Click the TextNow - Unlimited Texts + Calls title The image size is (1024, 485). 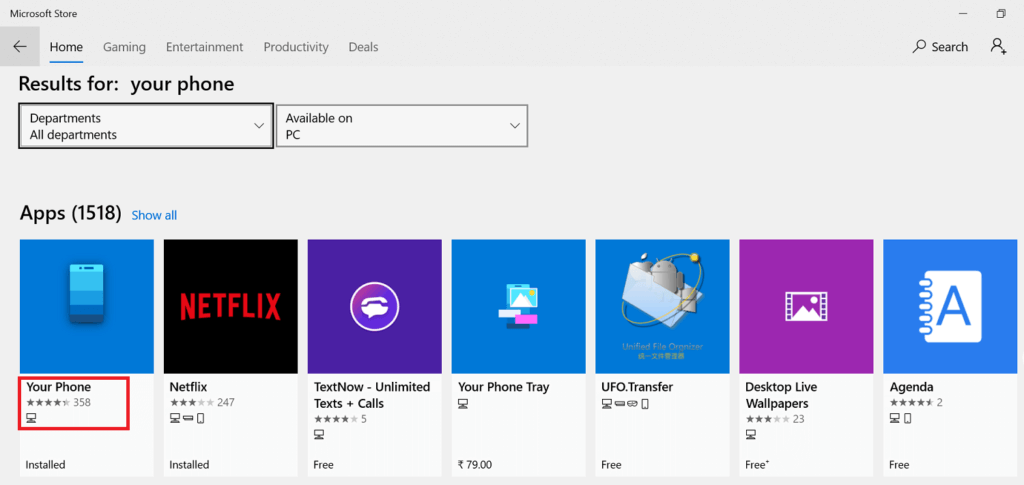click(x=372, y=395)
